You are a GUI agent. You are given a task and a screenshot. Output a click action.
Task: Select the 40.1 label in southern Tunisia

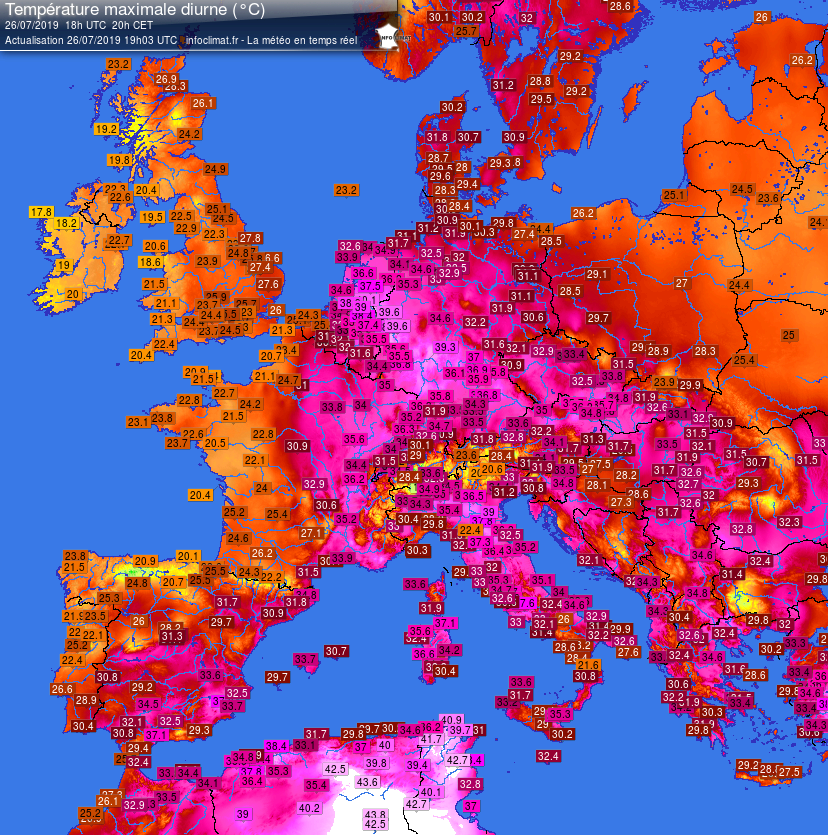pos(431,792)
